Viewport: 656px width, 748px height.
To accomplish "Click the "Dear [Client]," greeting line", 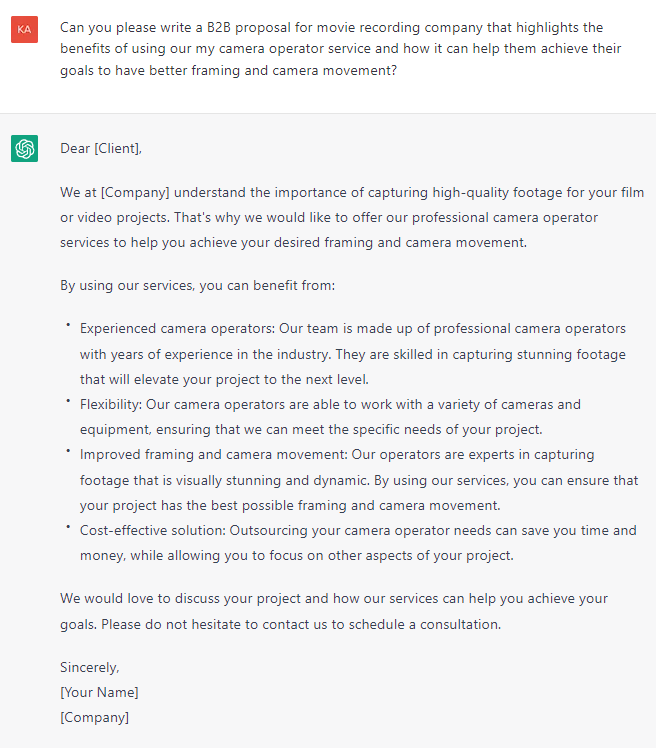I will point(101,149).
